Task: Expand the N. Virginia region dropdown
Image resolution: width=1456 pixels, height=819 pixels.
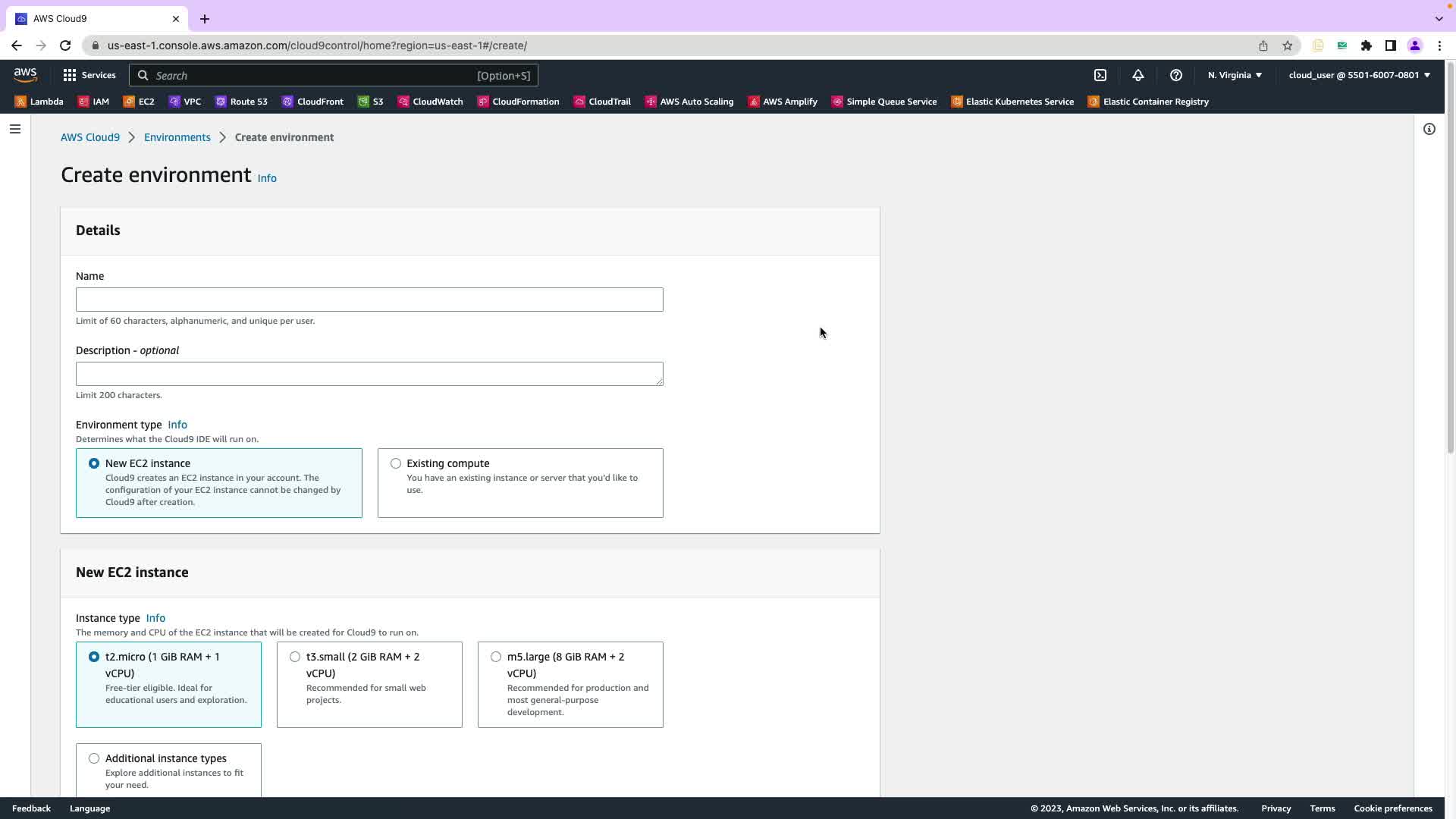Action: [x=1235, y=75]
